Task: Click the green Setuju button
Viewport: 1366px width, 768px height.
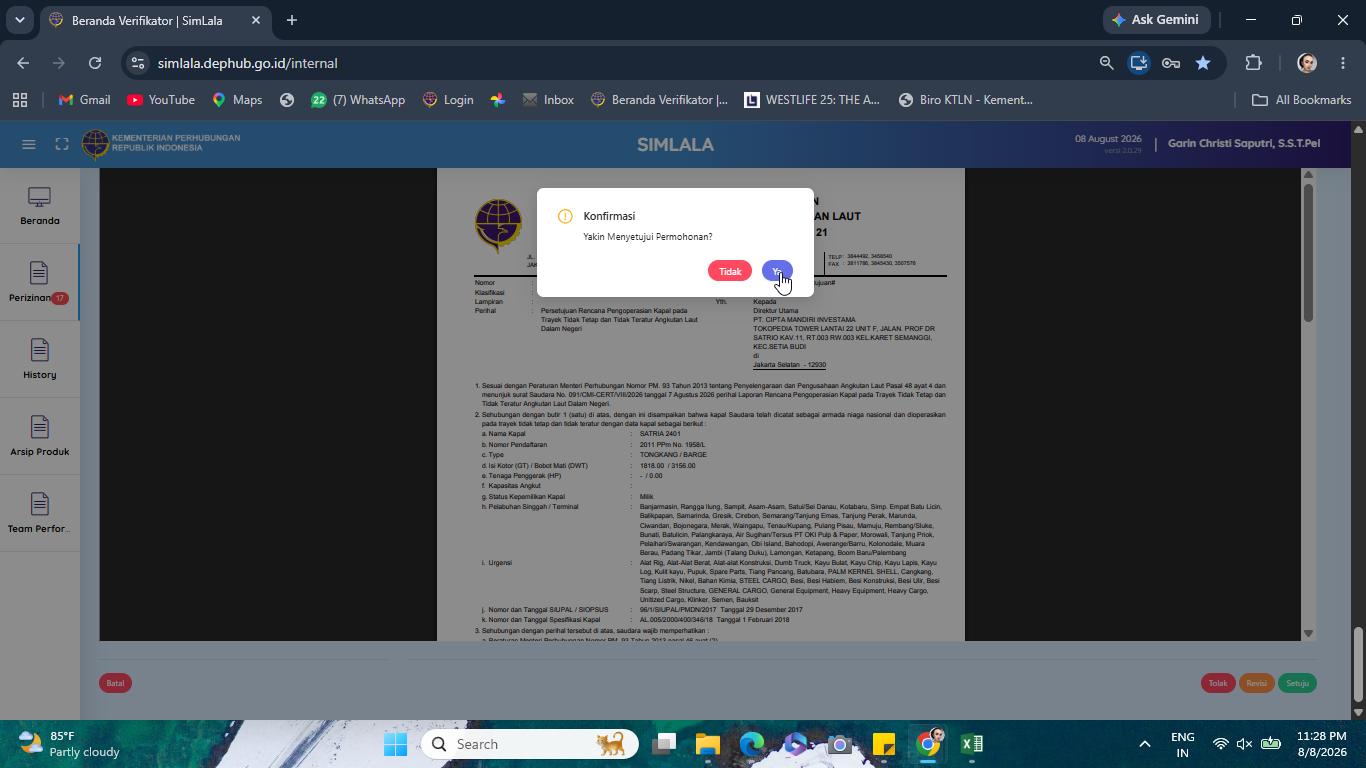Action: click(x=1297, y=683)
